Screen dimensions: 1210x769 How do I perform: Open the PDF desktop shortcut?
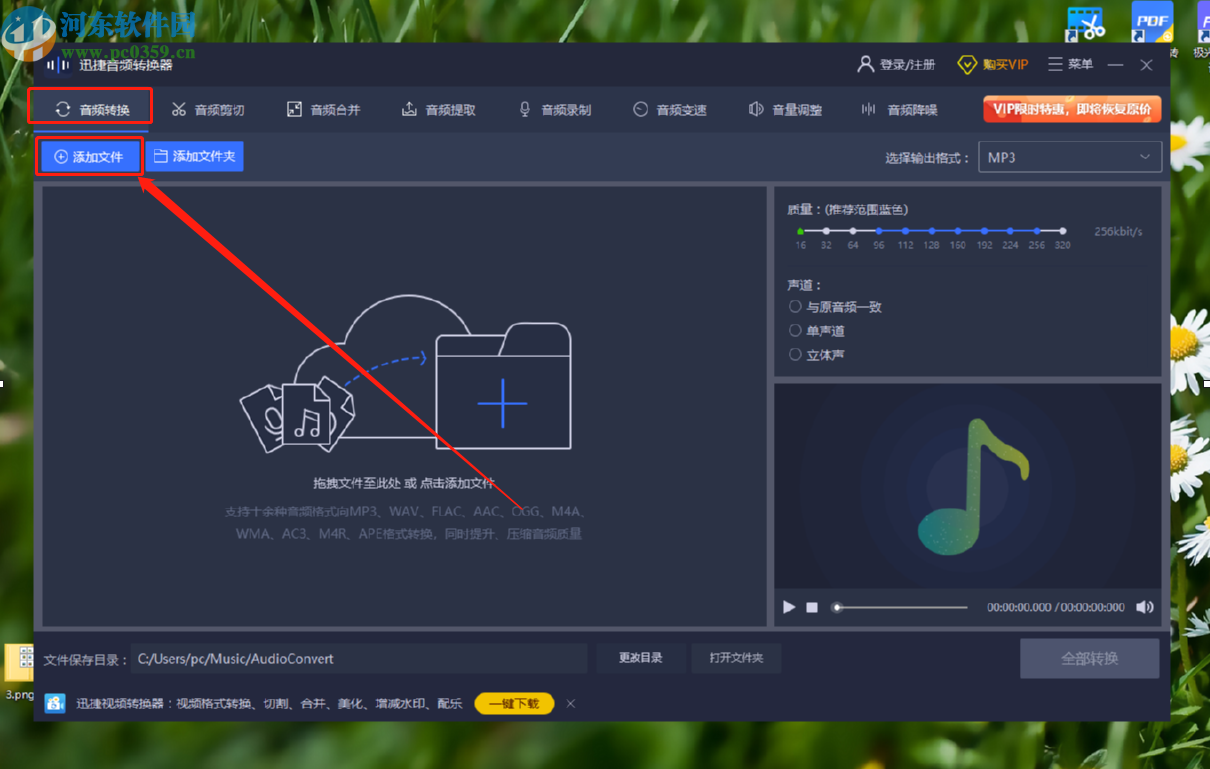(1152, 21)
